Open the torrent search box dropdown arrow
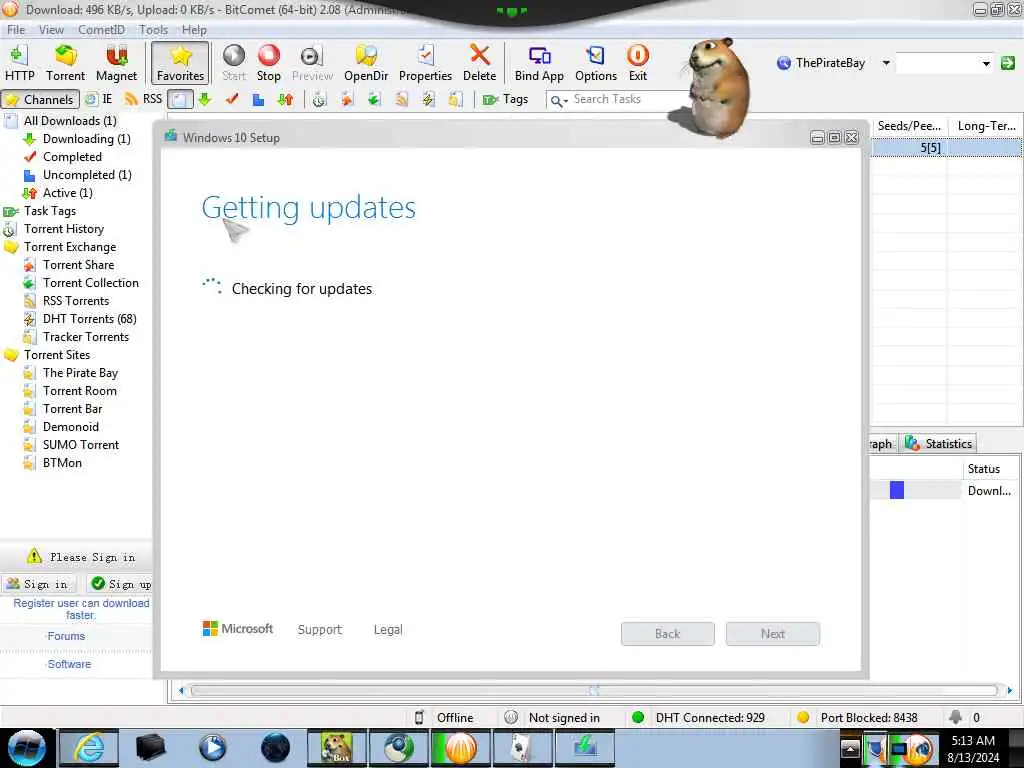Image resolution: width=1024 pixels, height=768 pixels. coord(985,63)
